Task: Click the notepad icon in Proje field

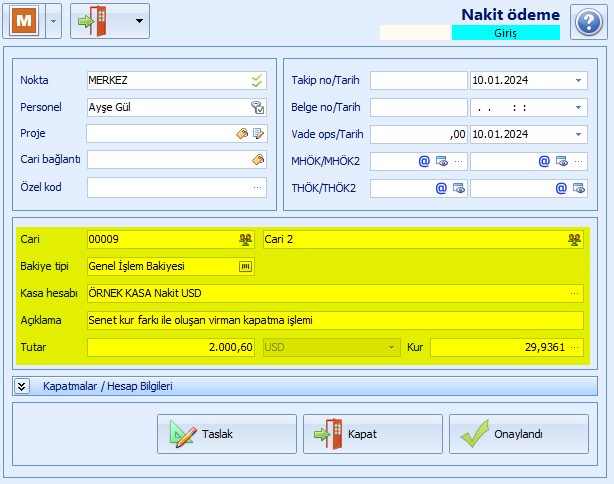Action: (x=258, y=134)
